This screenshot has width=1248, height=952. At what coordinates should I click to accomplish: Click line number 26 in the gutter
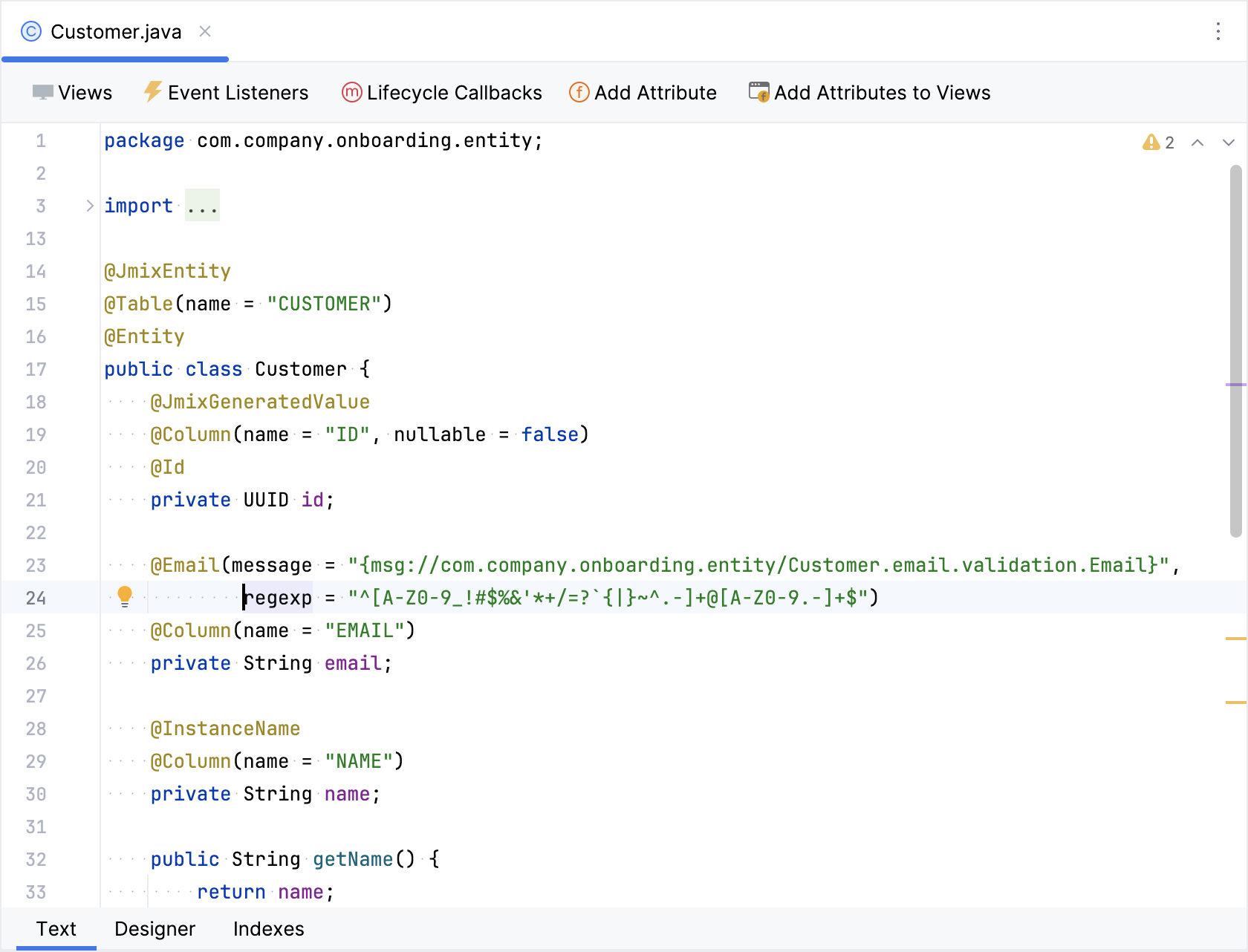(36, 663)
